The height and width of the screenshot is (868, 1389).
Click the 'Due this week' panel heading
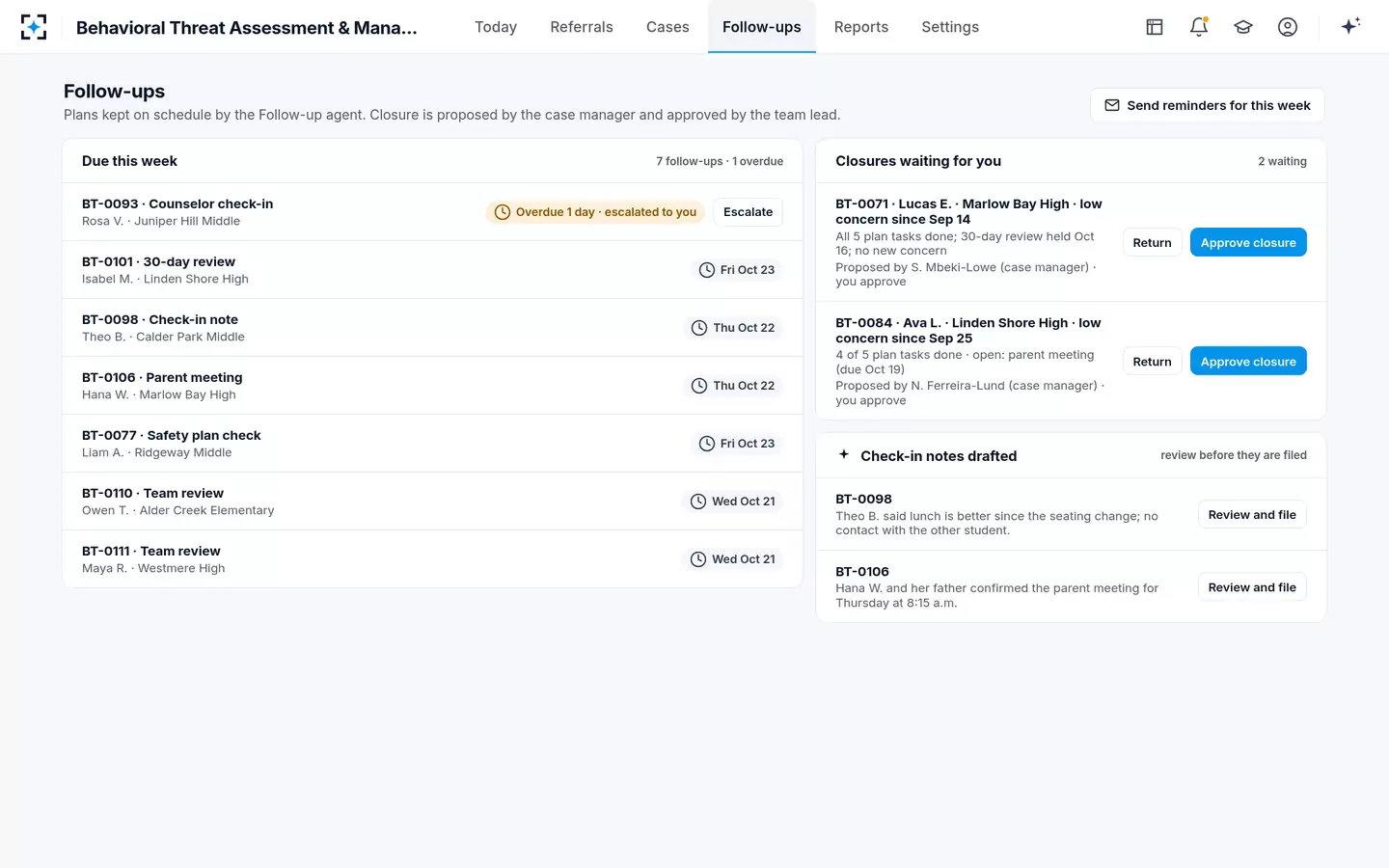pos(129,161)
